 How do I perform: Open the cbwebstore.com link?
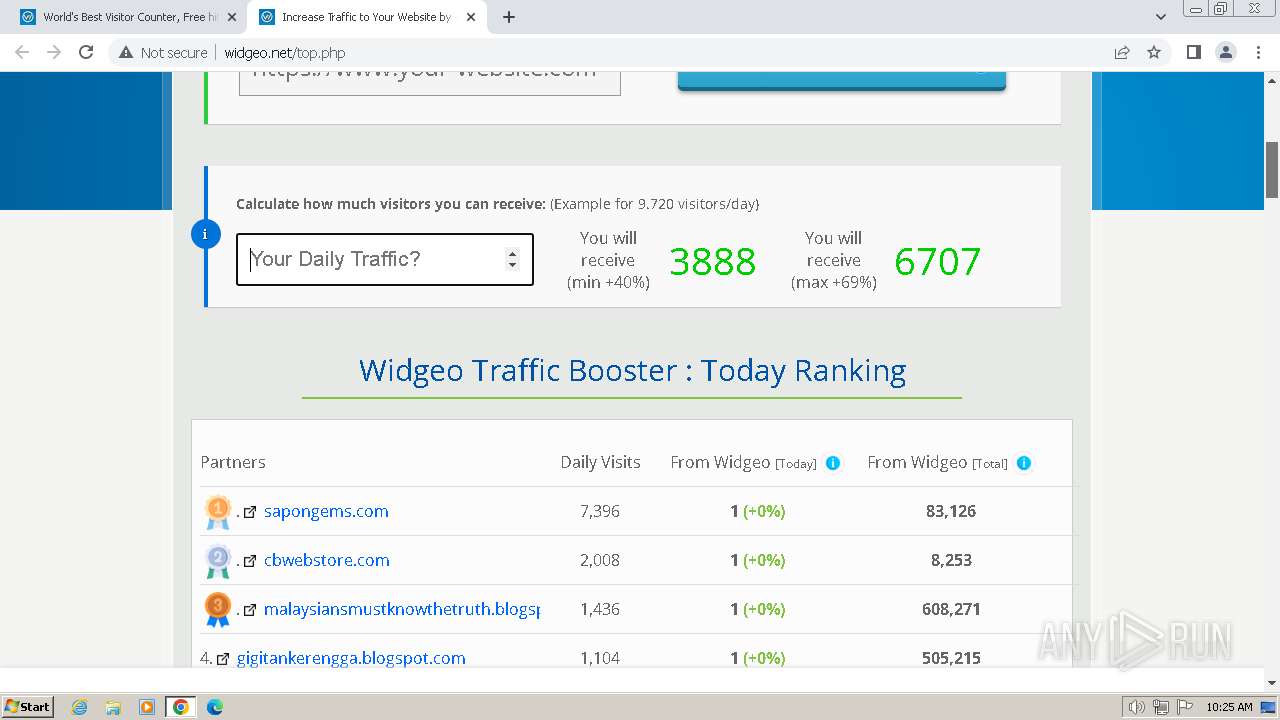click(x=327, y=560)
